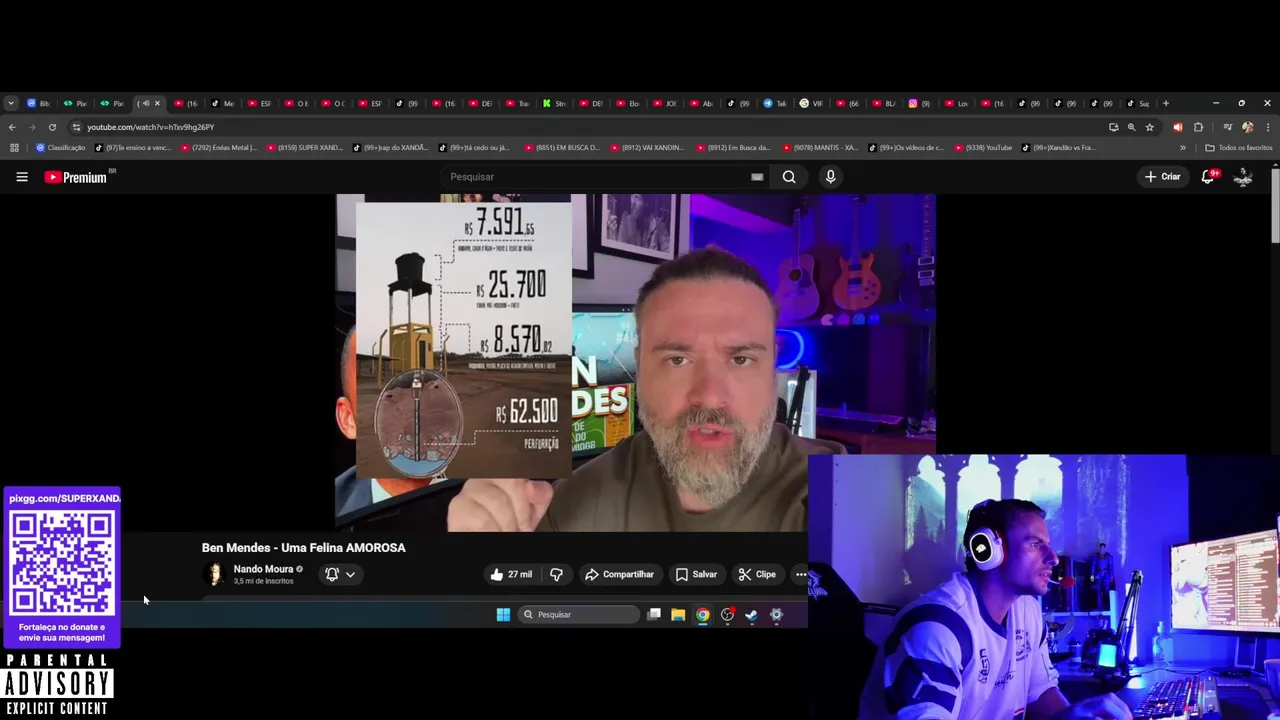1280x720 pixels.
Task: Open the Chrome profile avatar
Action: point(1247,127)
